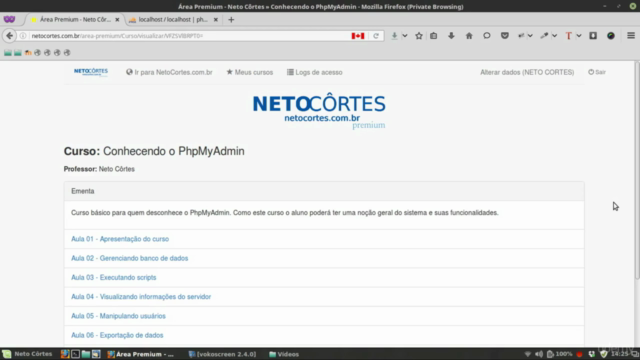Click the battery 100% tray indicator
Viewport: 640px width, 360px height.
[x=560, y=354]
